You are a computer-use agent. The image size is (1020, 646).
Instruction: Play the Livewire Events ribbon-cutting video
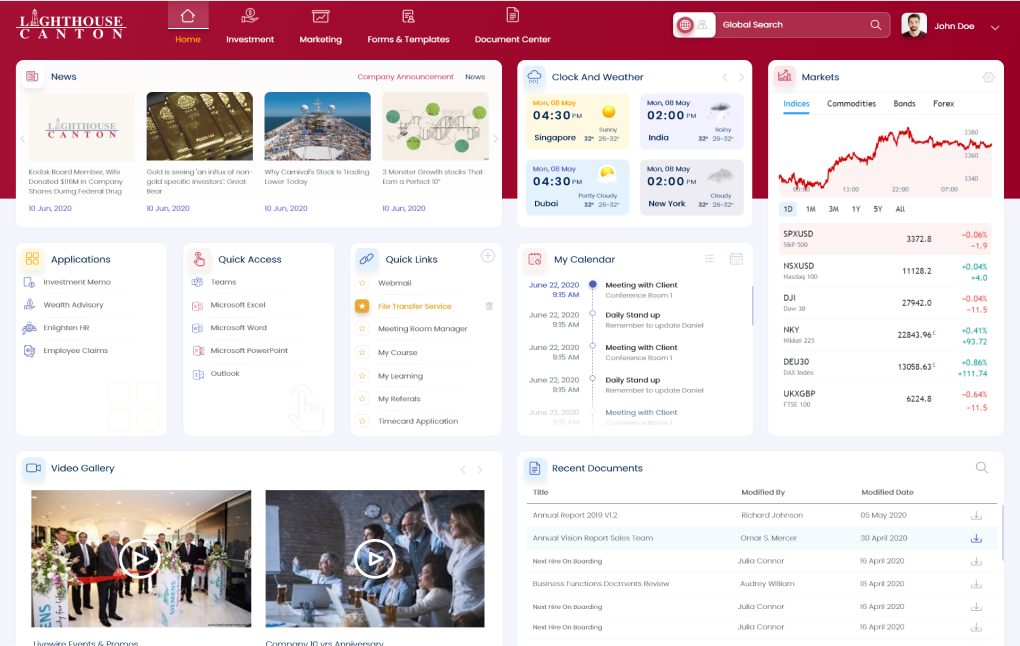[x=140, y=559]
